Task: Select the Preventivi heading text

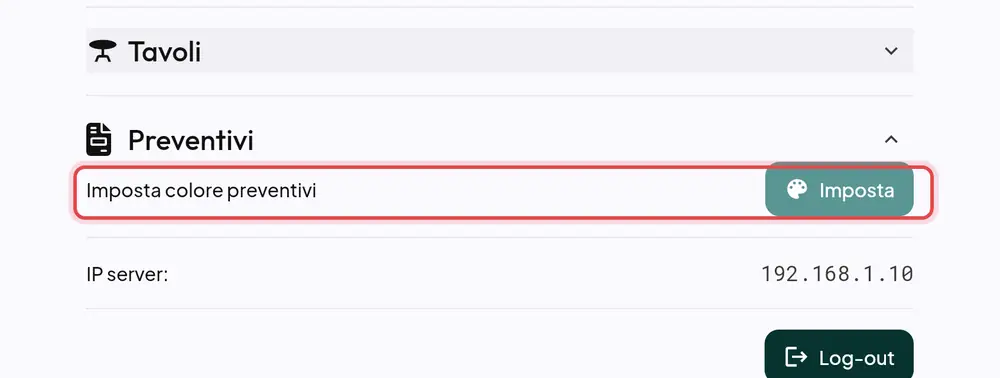Action: point(191,140)
